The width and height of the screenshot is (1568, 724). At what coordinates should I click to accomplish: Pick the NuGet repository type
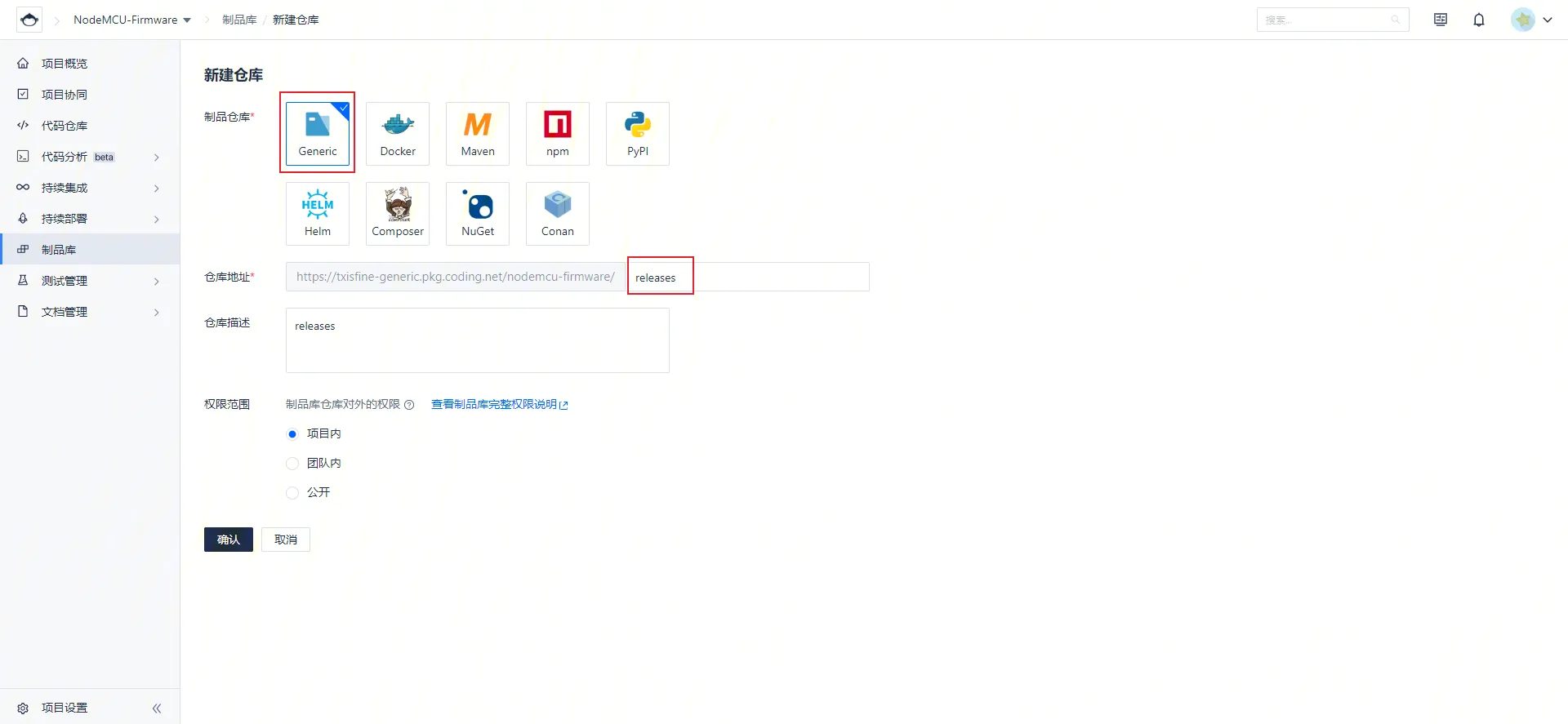478,214
